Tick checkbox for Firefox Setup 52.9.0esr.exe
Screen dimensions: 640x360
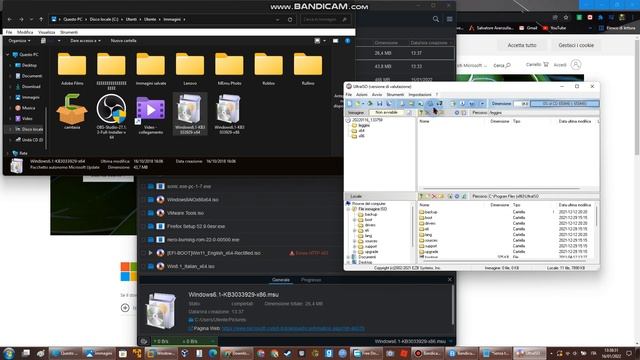tap(143, 226)
